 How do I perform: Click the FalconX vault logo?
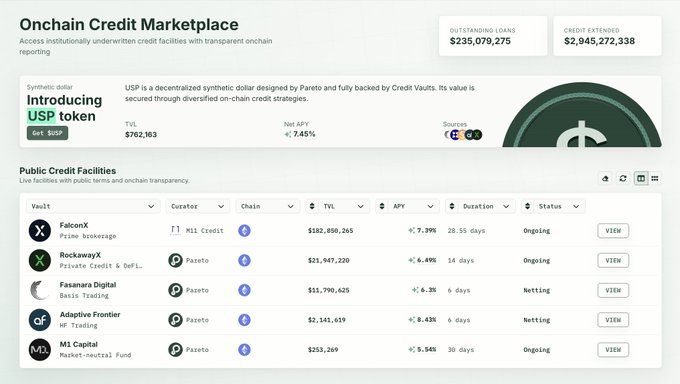[40, 230]
